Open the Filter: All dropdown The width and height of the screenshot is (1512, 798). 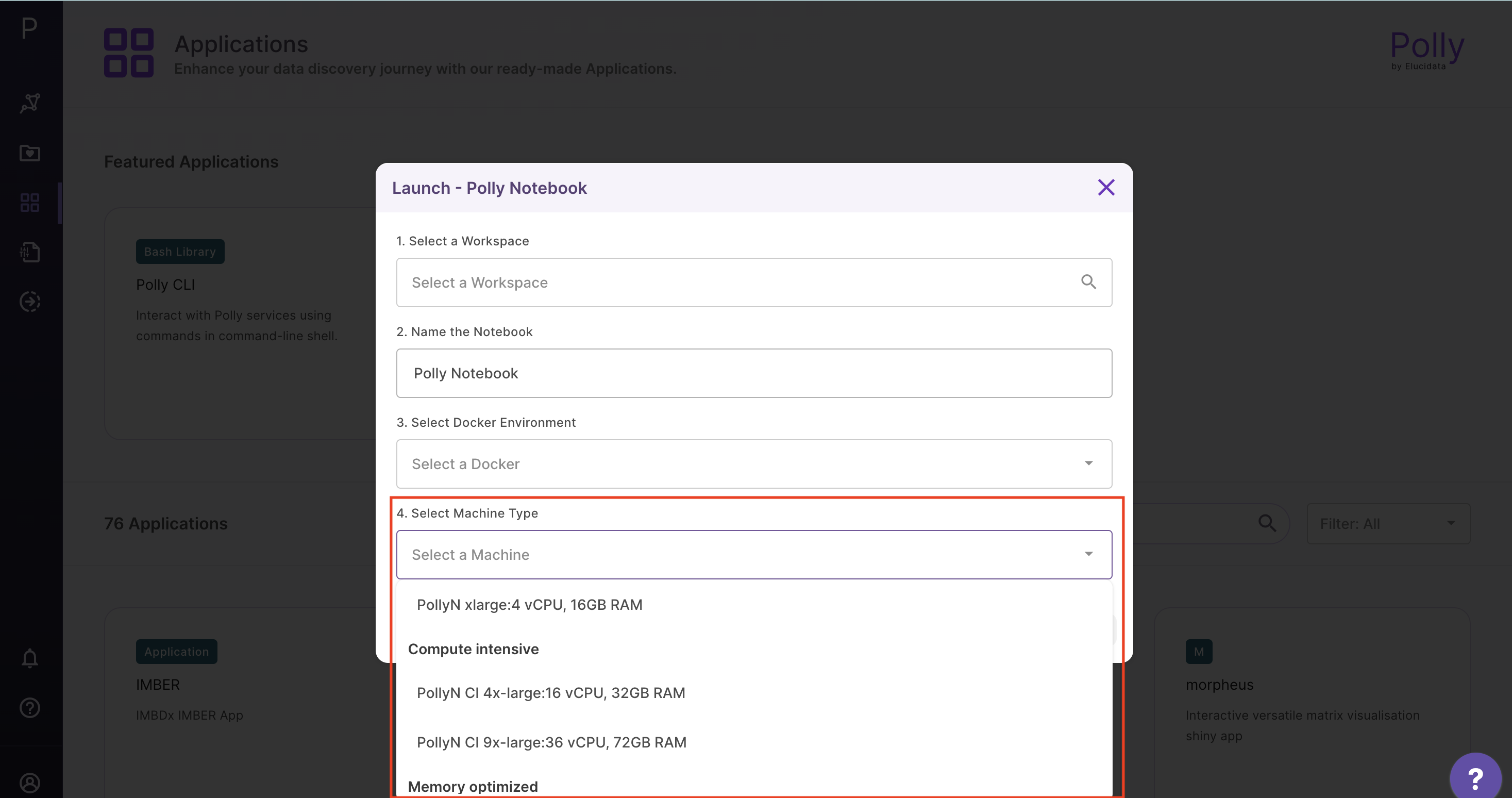1388,524
